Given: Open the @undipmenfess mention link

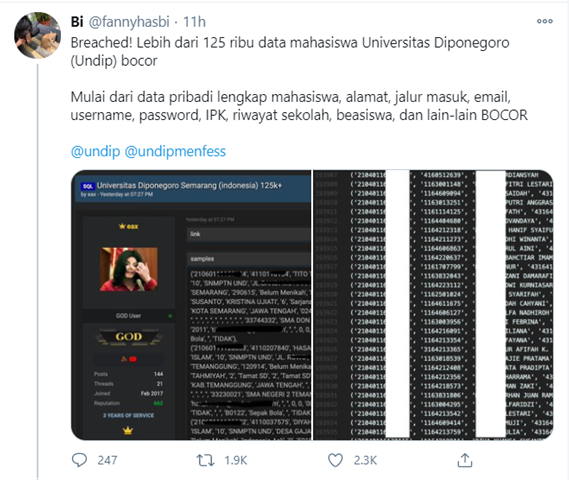Looking at the screenshot, I should (175, 151).
